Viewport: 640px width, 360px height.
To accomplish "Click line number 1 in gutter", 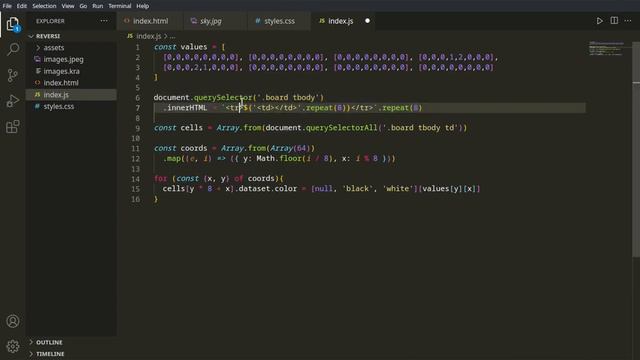I will tap(138, 47).
